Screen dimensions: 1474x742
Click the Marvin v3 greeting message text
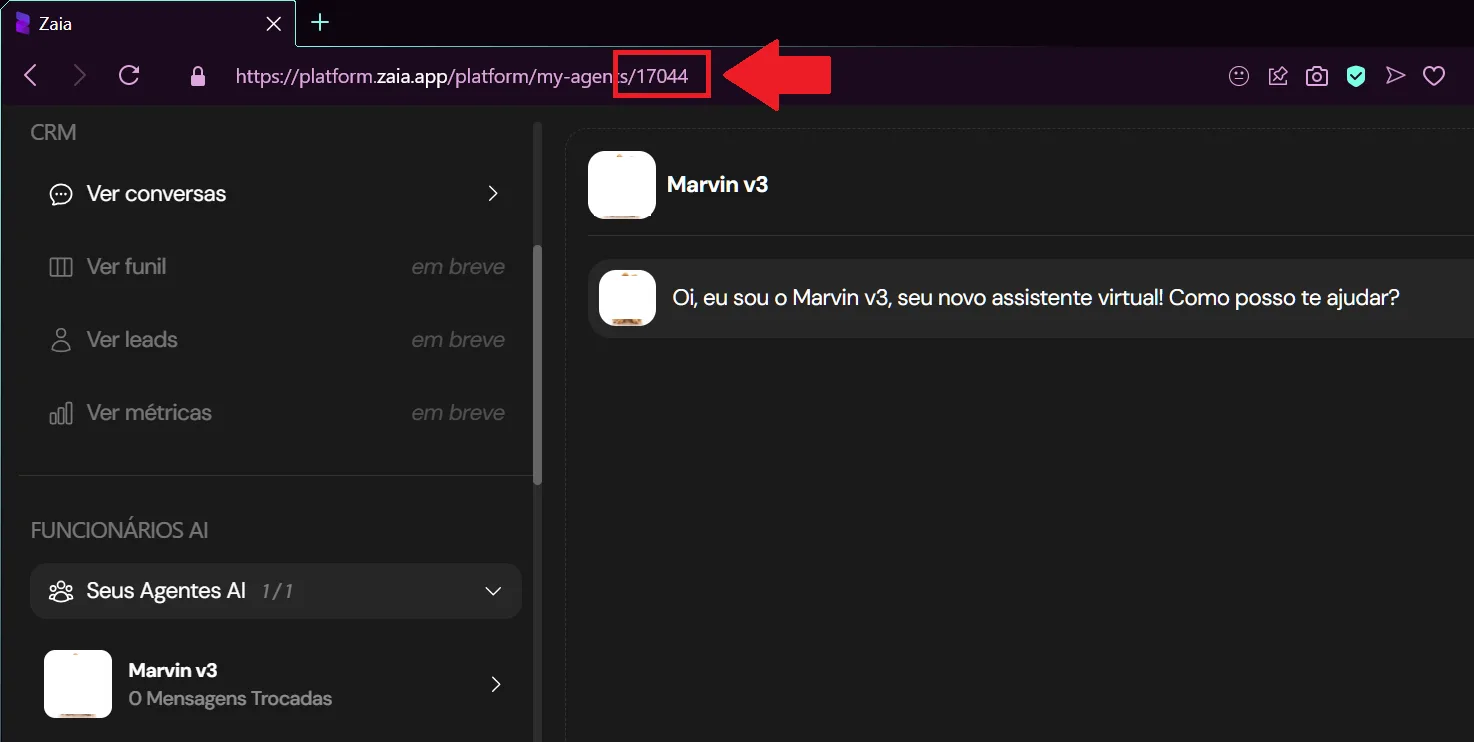pos(1036,298)
